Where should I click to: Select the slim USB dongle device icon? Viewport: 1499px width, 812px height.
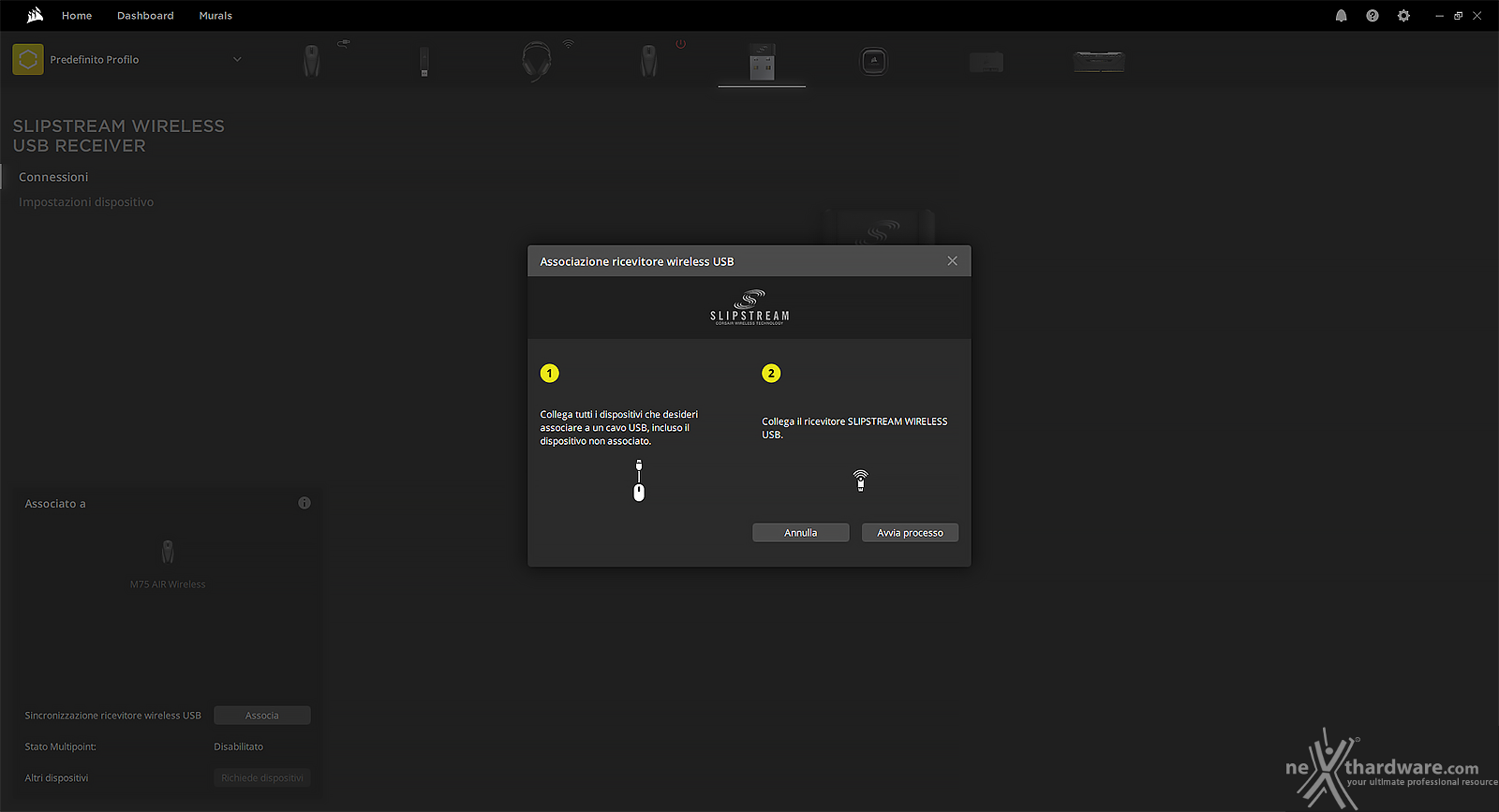point(424,61)
